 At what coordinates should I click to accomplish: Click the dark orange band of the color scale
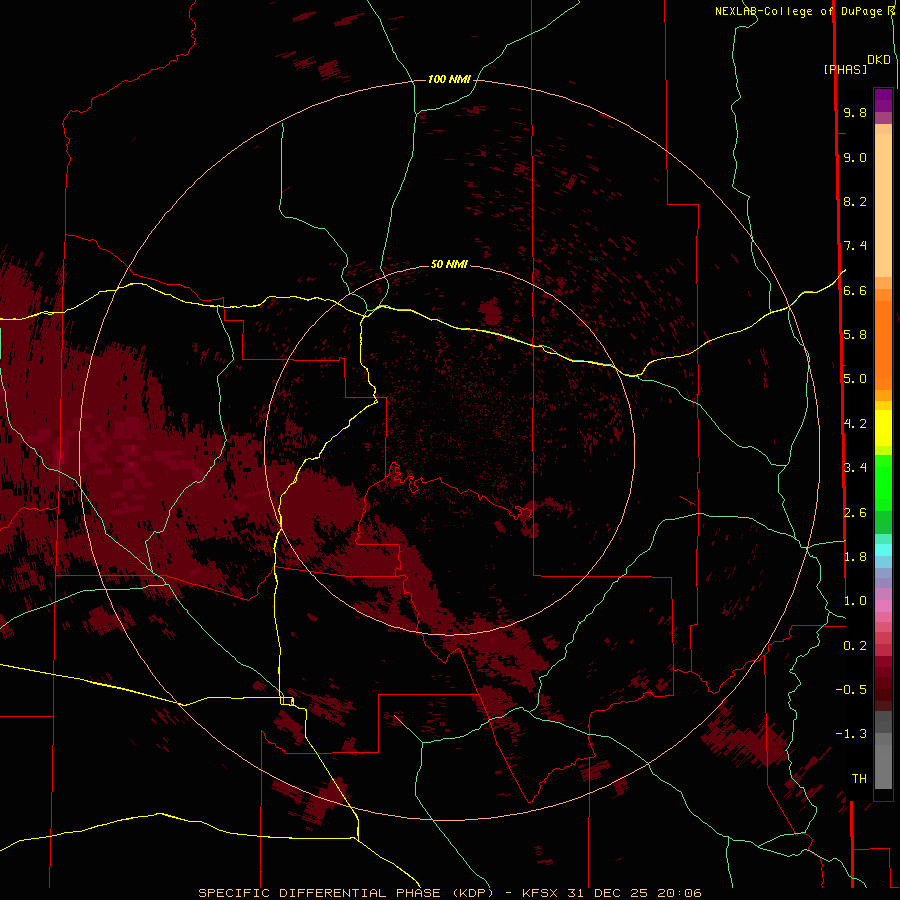point(883,345)
